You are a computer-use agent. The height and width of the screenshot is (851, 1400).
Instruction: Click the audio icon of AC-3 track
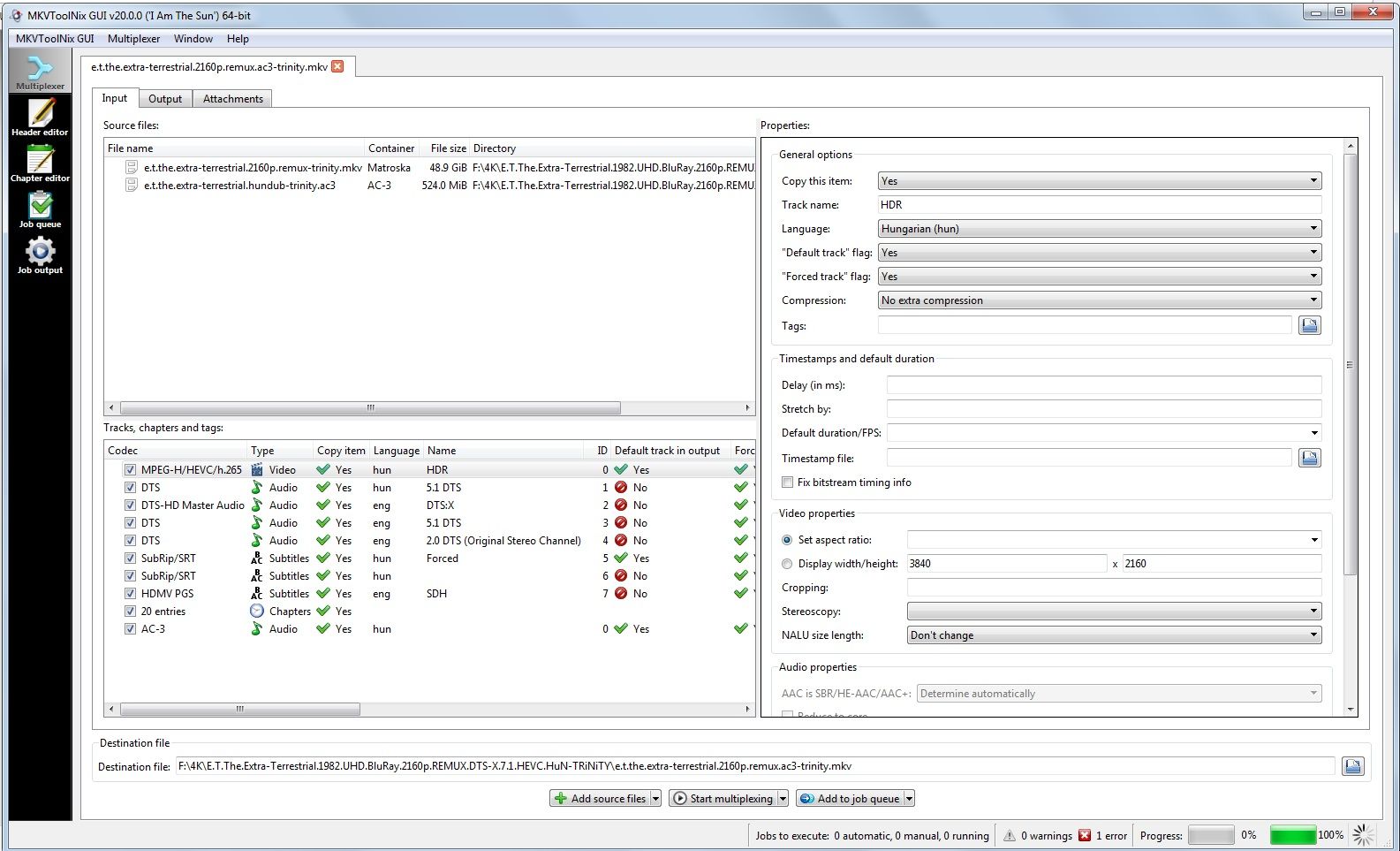click(x=257, y=628)
